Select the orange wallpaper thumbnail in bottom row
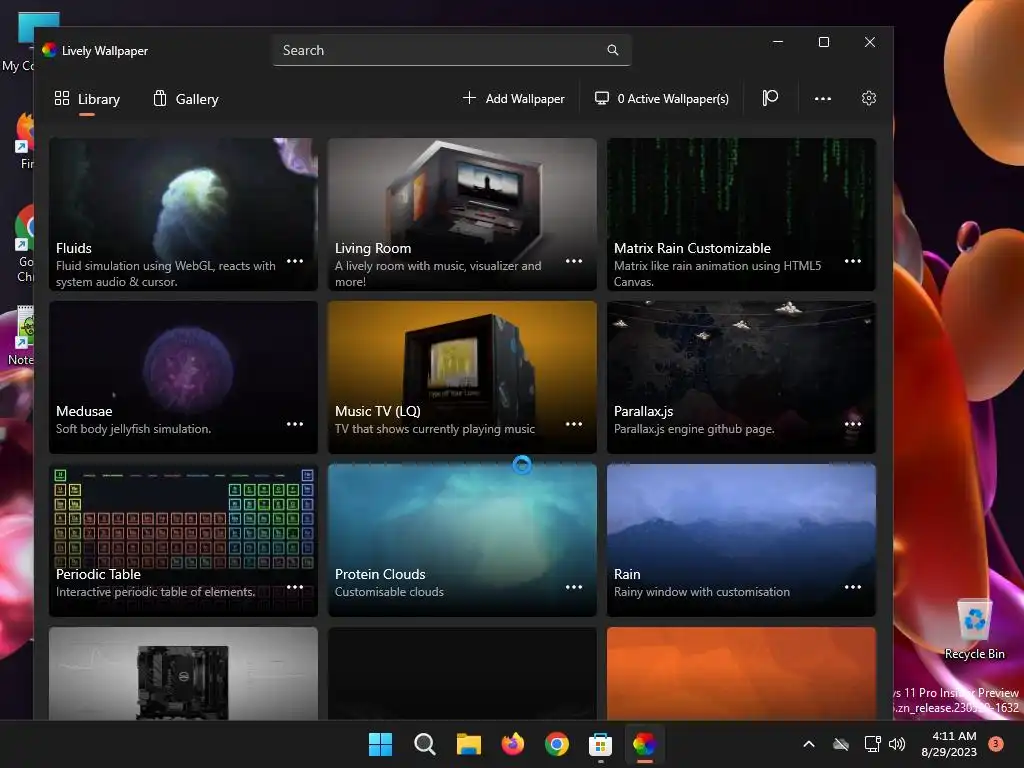This screenshot has height=768, width=1024. pos(741,673)
